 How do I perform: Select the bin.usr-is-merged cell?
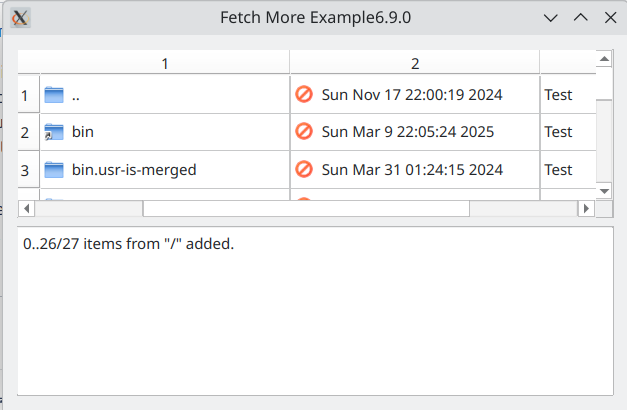coord(165,170)
